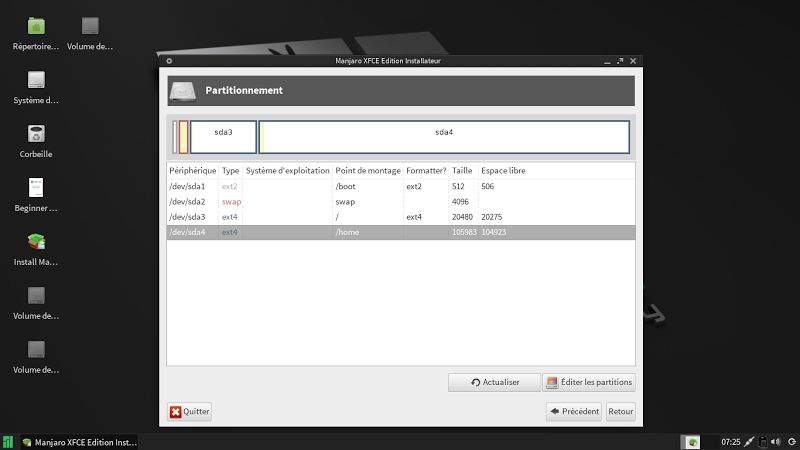This screenshot has width=800, height=450.
Task: Minimize the installer window
Action: coord(607,61)
